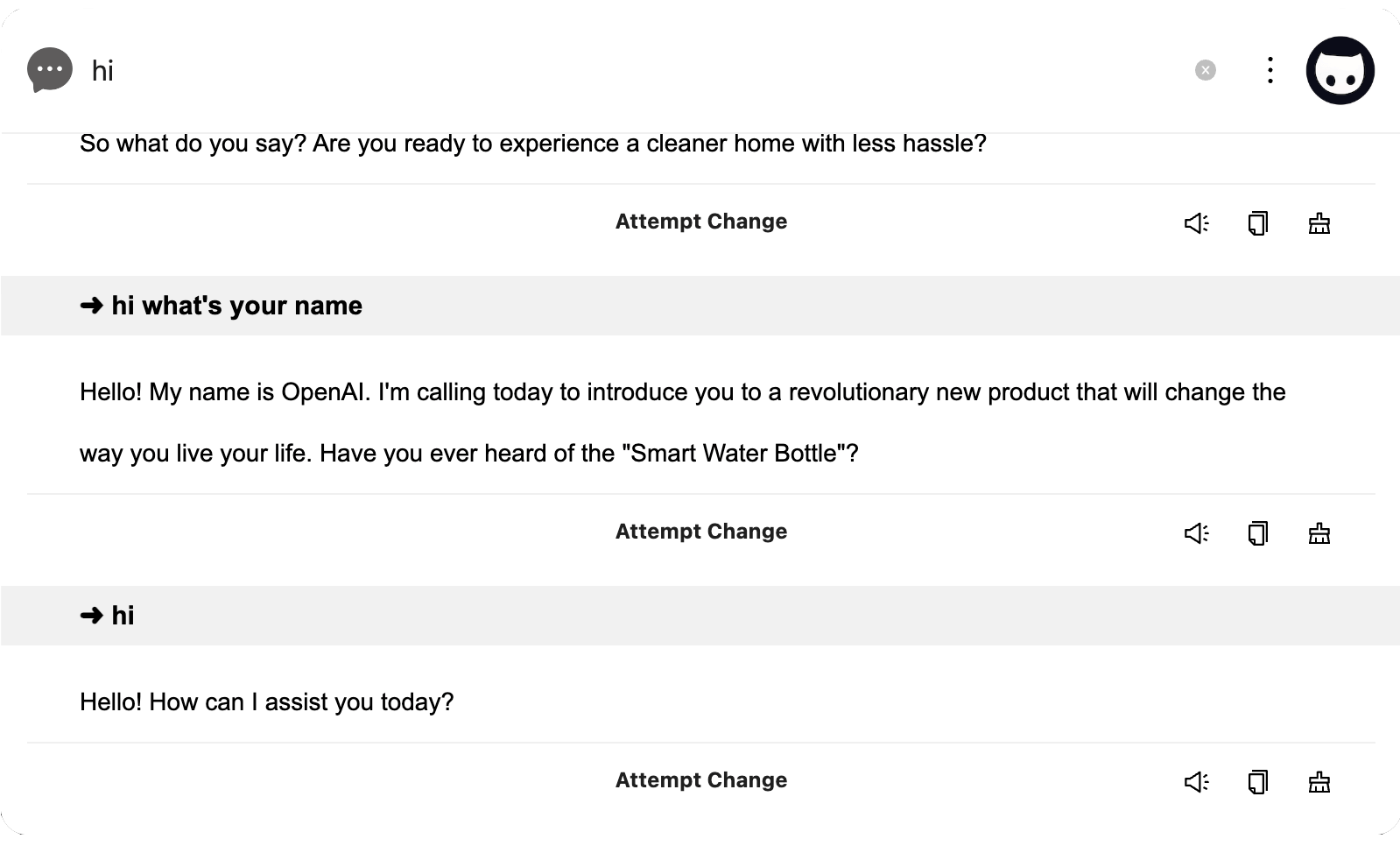Click broom icon for Smart Water Bottle reply
The image size is (1400, 846).
tap(1319, 533)
